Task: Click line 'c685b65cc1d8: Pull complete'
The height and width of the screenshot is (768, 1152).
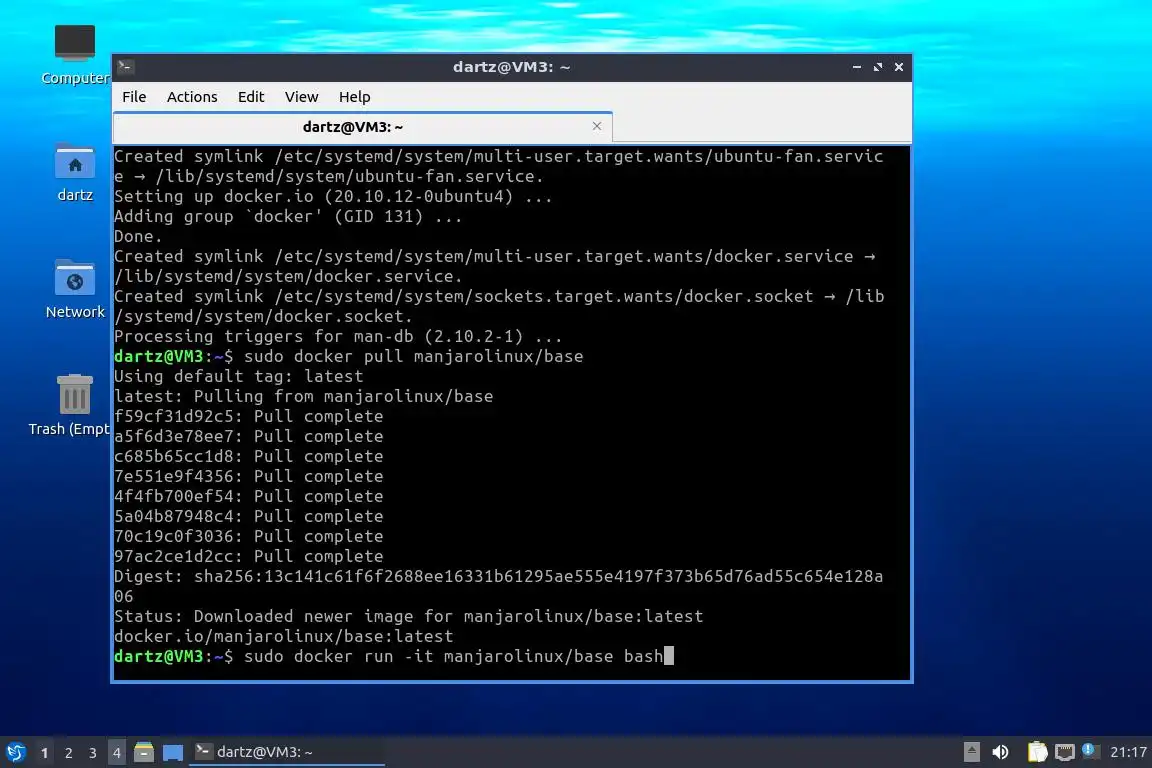Action: coord(248,456)
